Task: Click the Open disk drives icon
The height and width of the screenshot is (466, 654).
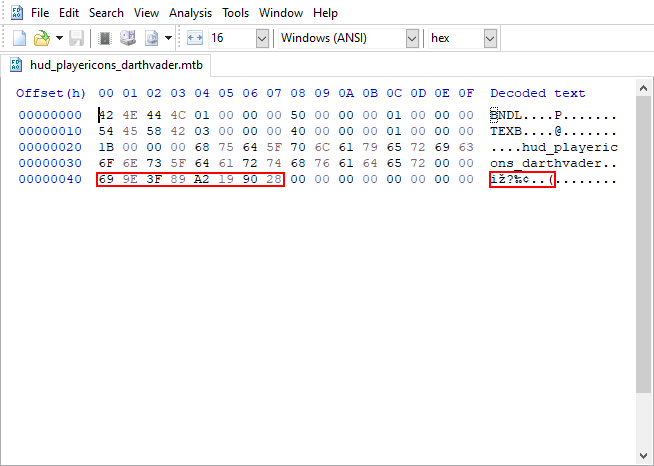Action: tap(128, 38)
